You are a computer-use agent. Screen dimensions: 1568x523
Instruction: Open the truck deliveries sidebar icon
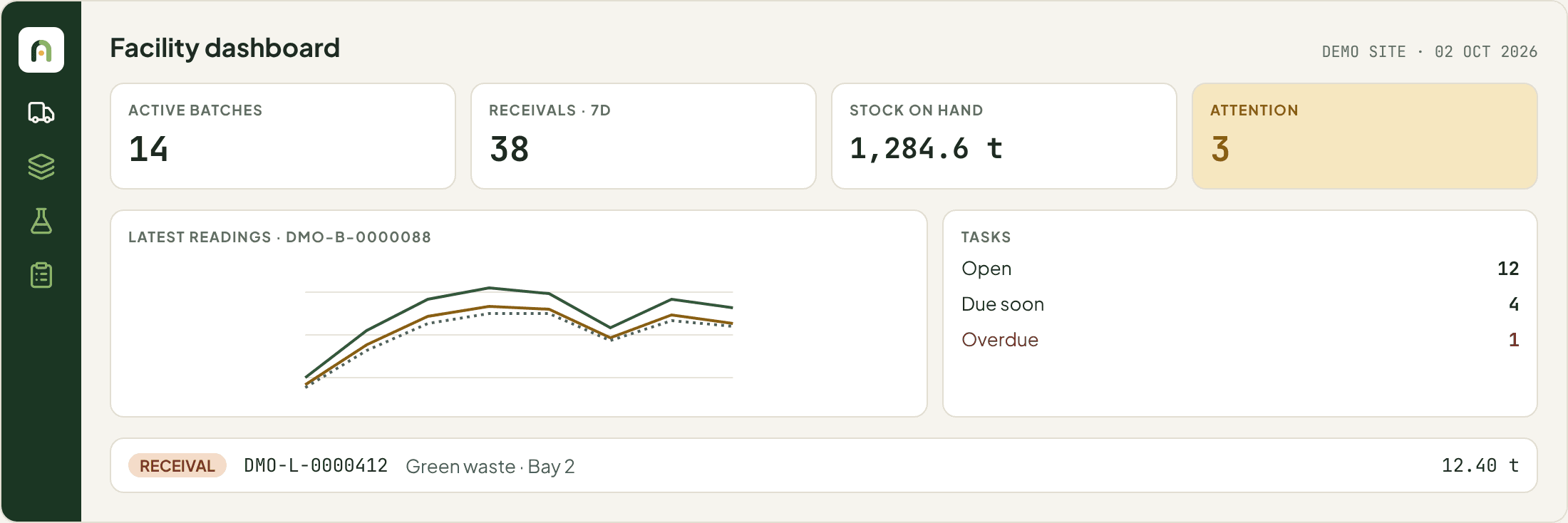pyautogui.click(x=41, y=113)
